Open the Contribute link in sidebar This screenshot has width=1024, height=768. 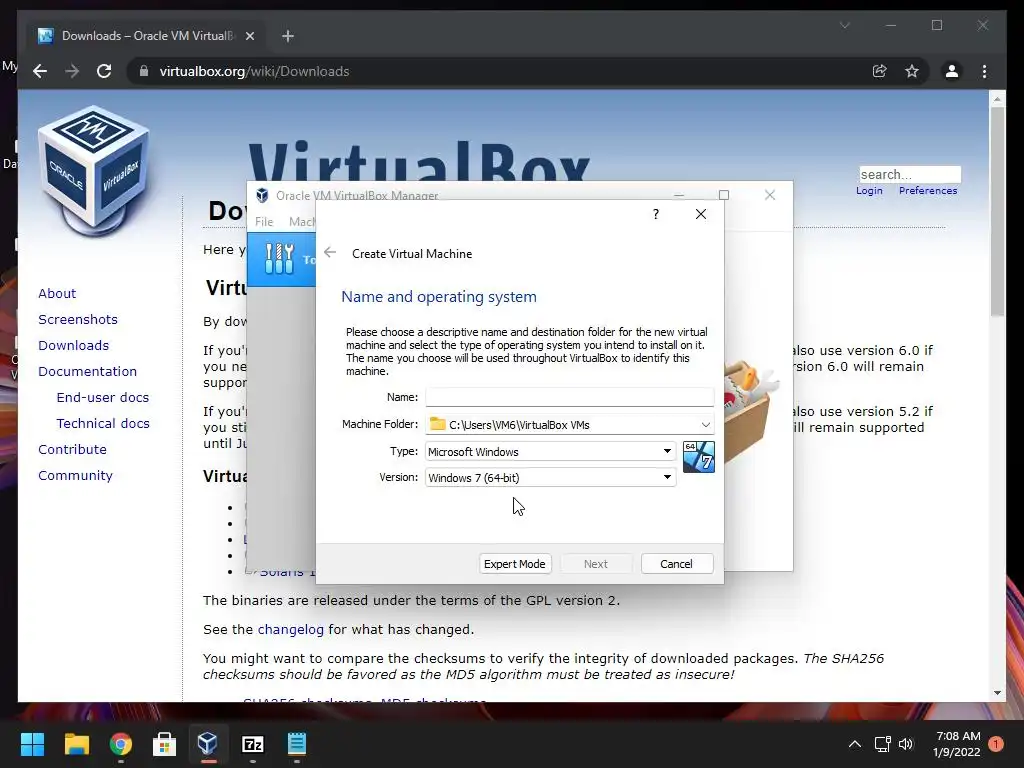(72, 450)
